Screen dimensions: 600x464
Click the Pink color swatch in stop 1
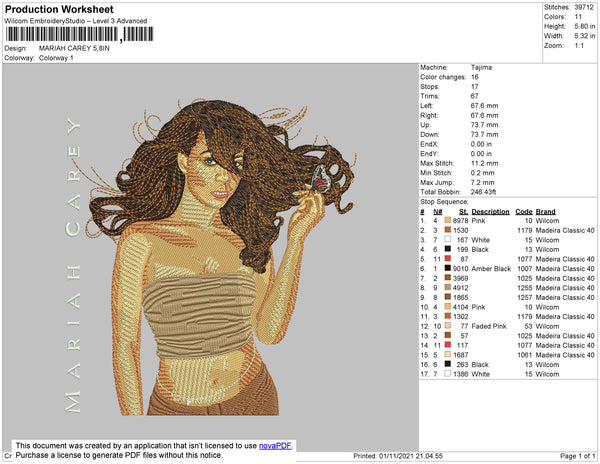click(448, 220)
